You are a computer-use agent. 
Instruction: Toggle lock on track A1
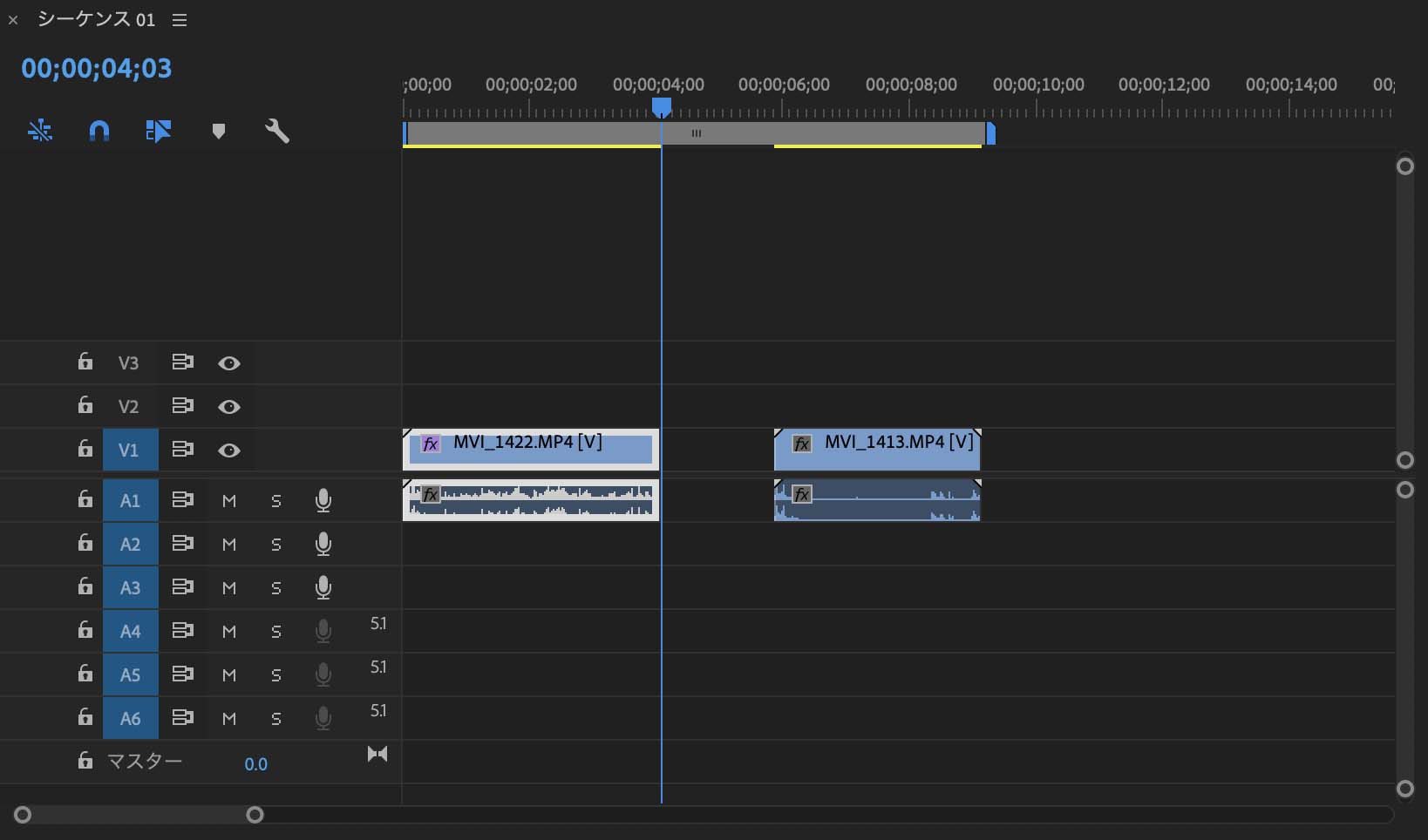pyautogui.click(x=85, y=499)
